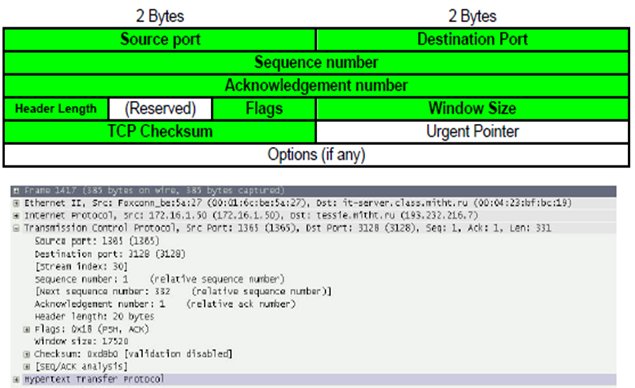
Task: Click the 'Acknowledgement number' diagram cell
Action: [316, 86]
